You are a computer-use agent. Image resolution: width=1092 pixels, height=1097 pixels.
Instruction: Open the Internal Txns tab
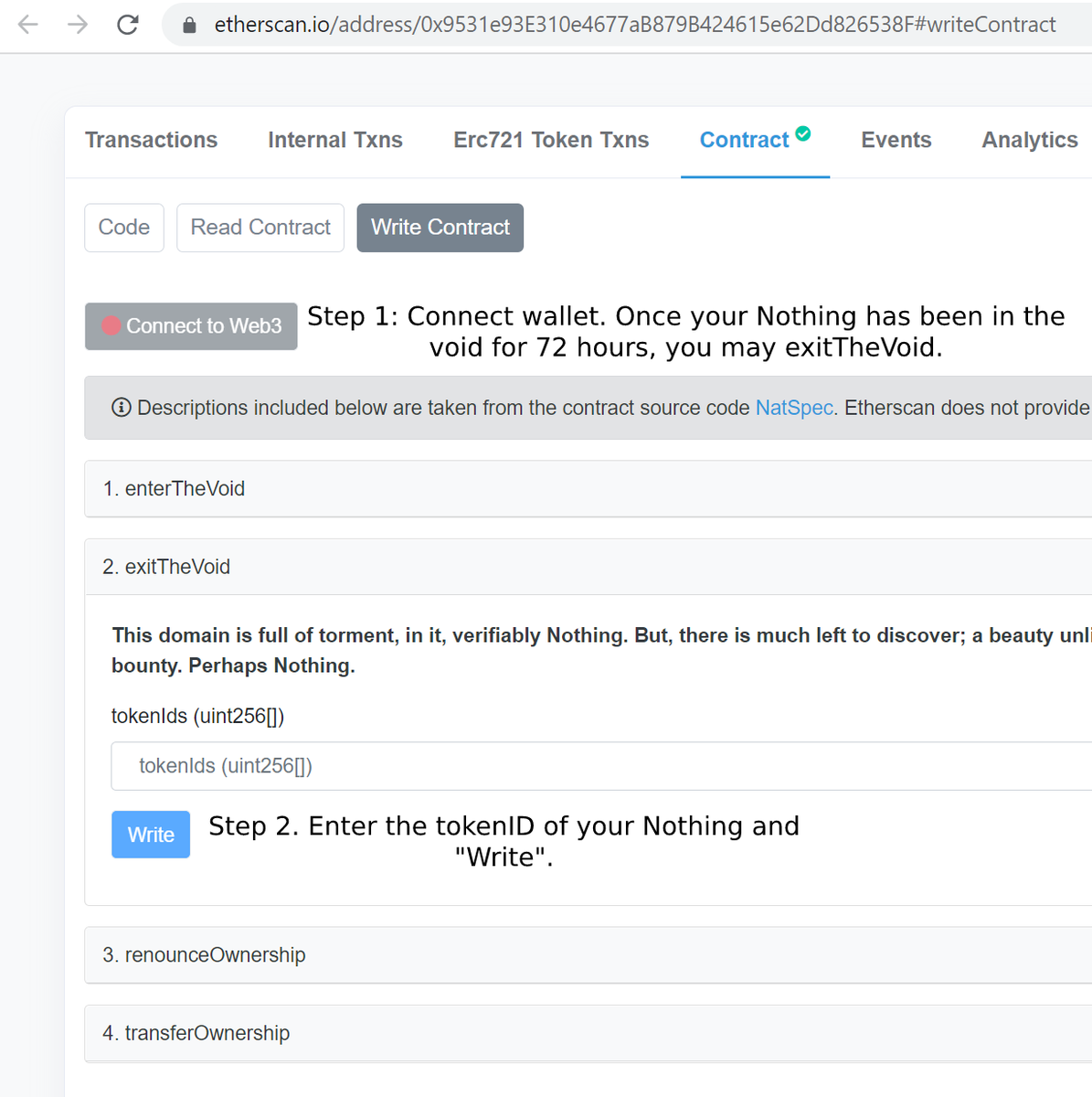point(335,140)
